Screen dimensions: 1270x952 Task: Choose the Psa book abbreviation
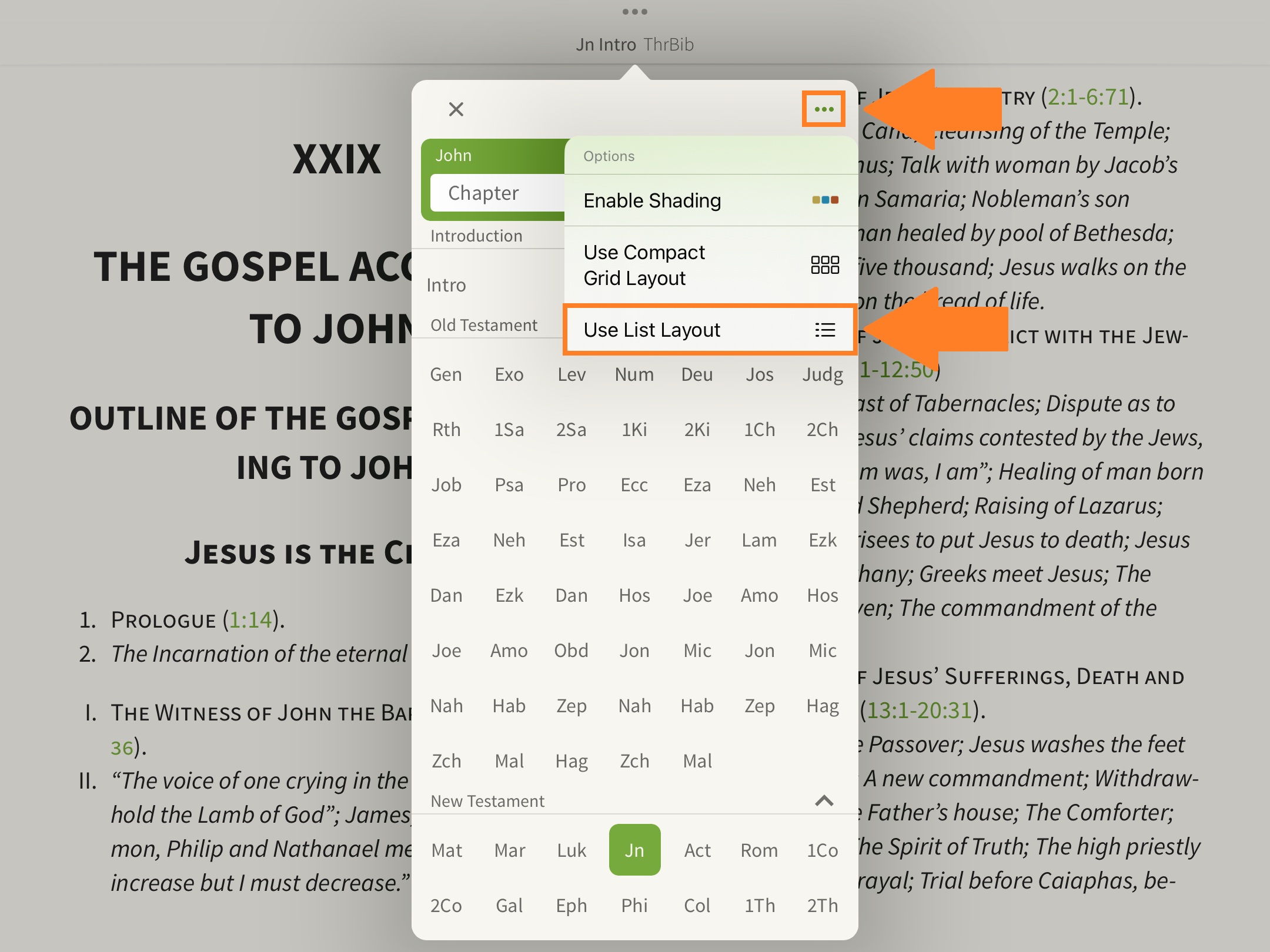509,485
